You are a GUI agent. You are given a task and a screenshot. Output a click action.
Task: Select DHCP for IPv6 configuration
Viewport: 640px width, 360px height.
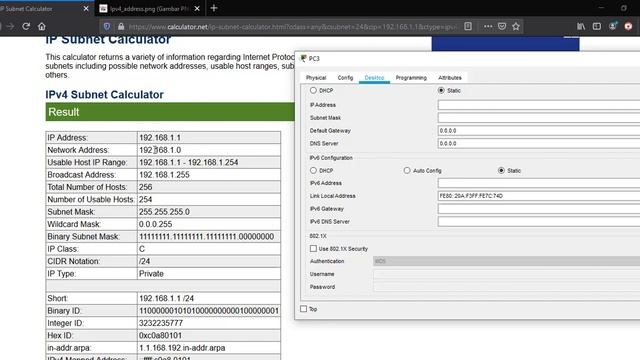tap(313, 170)
